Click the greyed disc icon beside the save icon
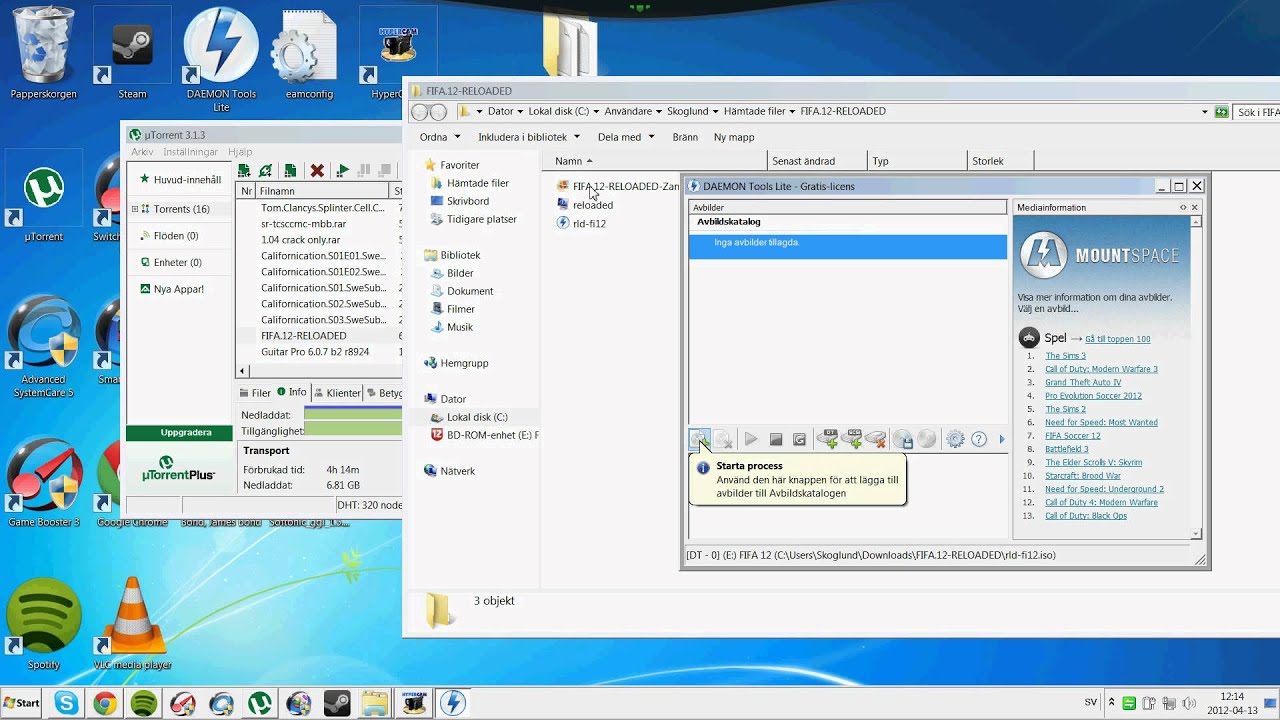Viewport: 1280px width, 720px height. [x=927, y=439]
